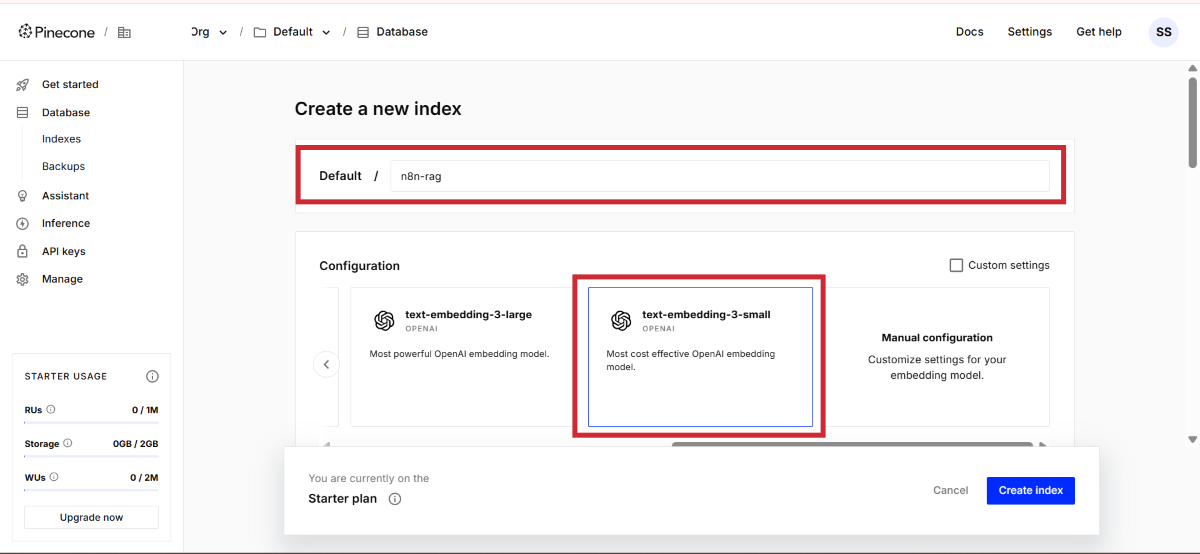Click the Get started rocket icon
Viewport: 1200px width, 554px height.
pyautogui.click(x=22, y=85)
